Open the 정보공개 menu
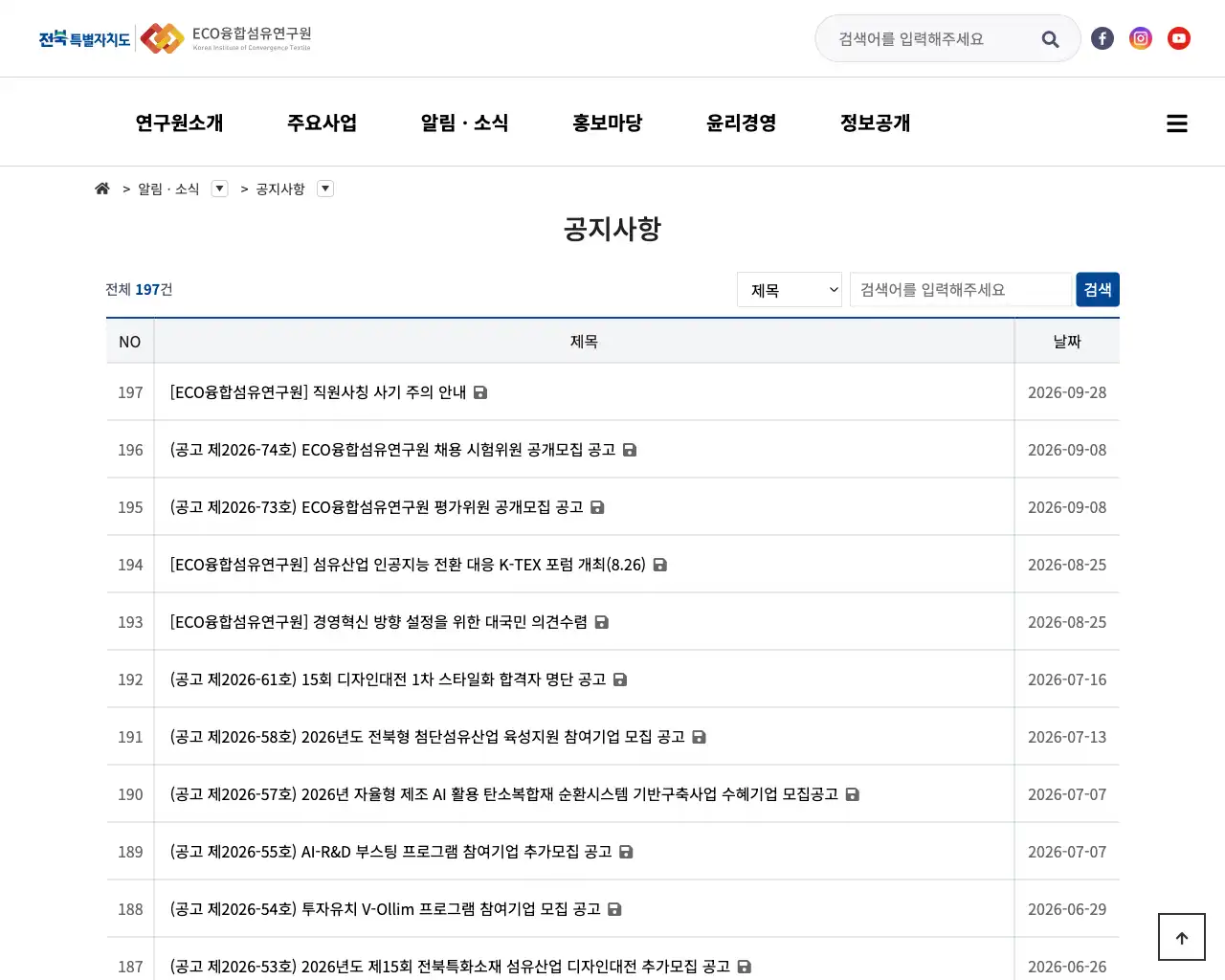1225x980 pixels. point(875,122)
